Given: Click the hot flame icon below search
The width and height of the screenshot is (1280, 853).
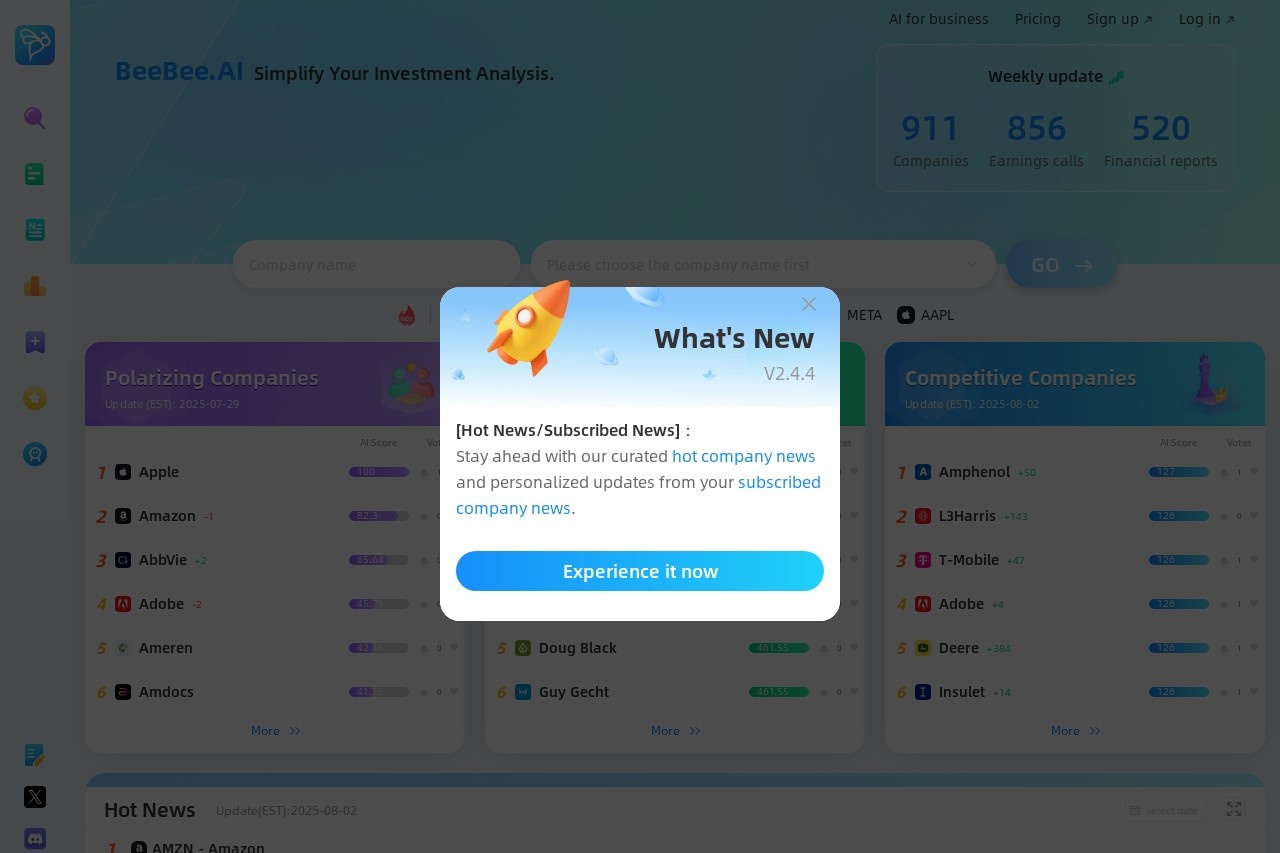Looking at the screenshot, I should coord(407,315).
